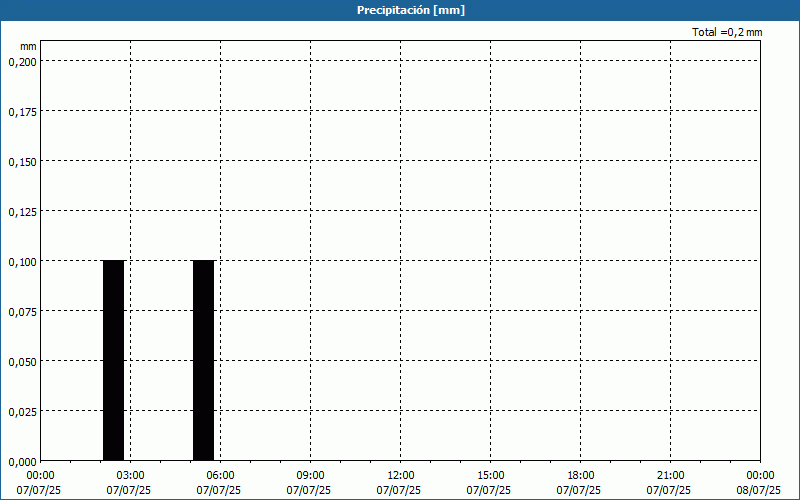The height and width of the screenshot is (500, 800).
Task: Click the 18:00 07/07/25 time label
Action: (579, 483)
